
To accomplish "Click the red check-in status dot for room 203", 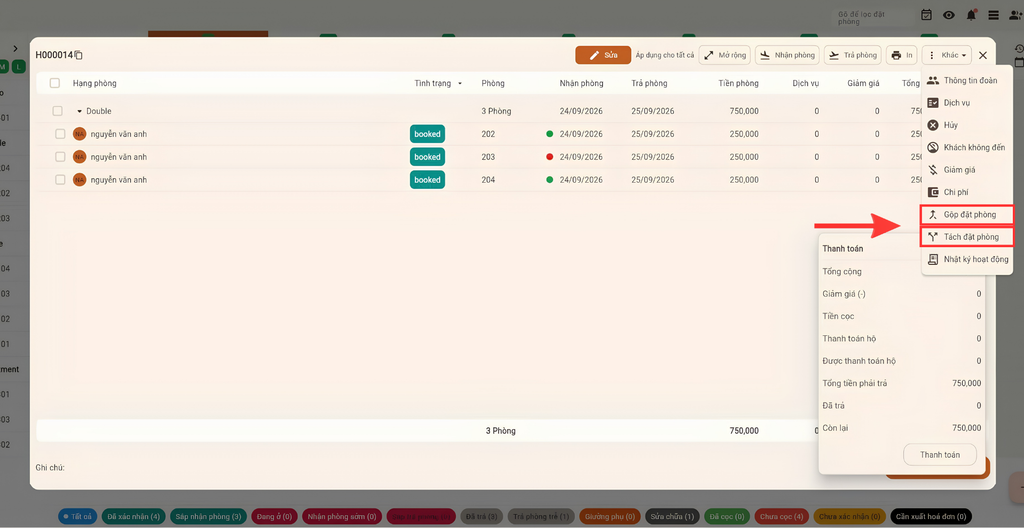I will [549, 157].
